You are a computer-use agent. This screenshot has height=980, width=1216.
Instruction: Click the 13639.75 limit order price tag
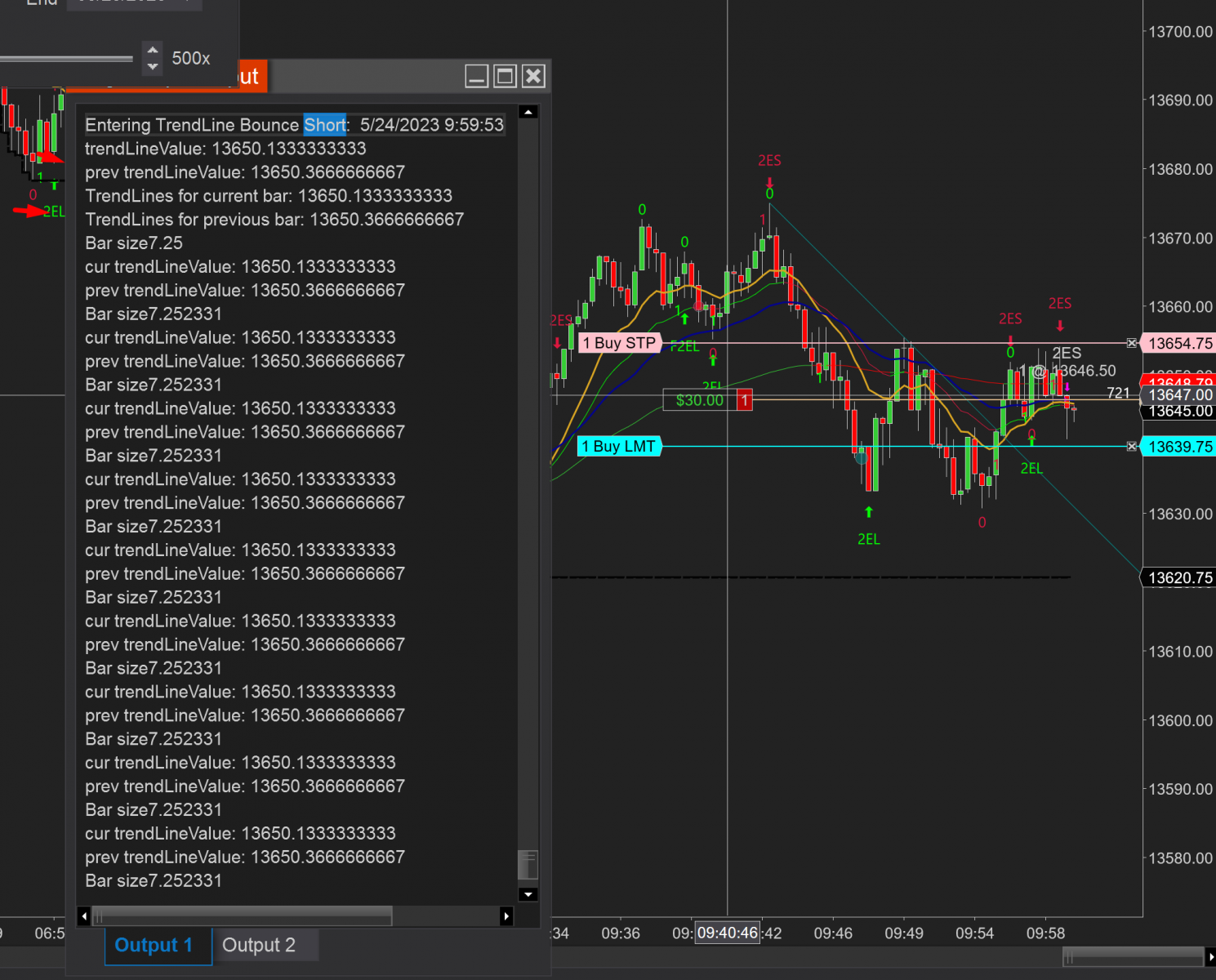(1178, 447)
